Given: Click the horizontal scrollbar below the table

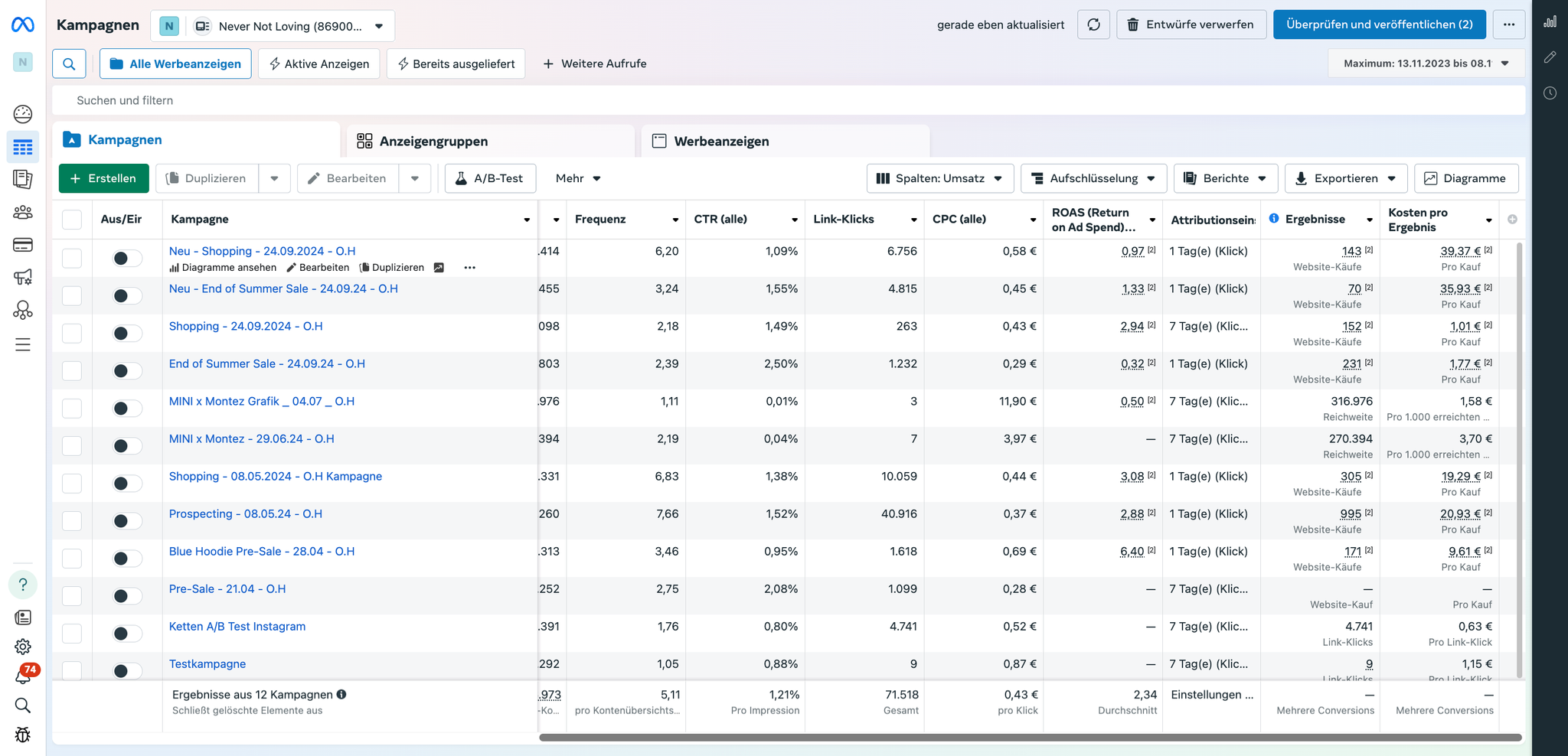Looking at the screenshot, I should [1030, 738].
